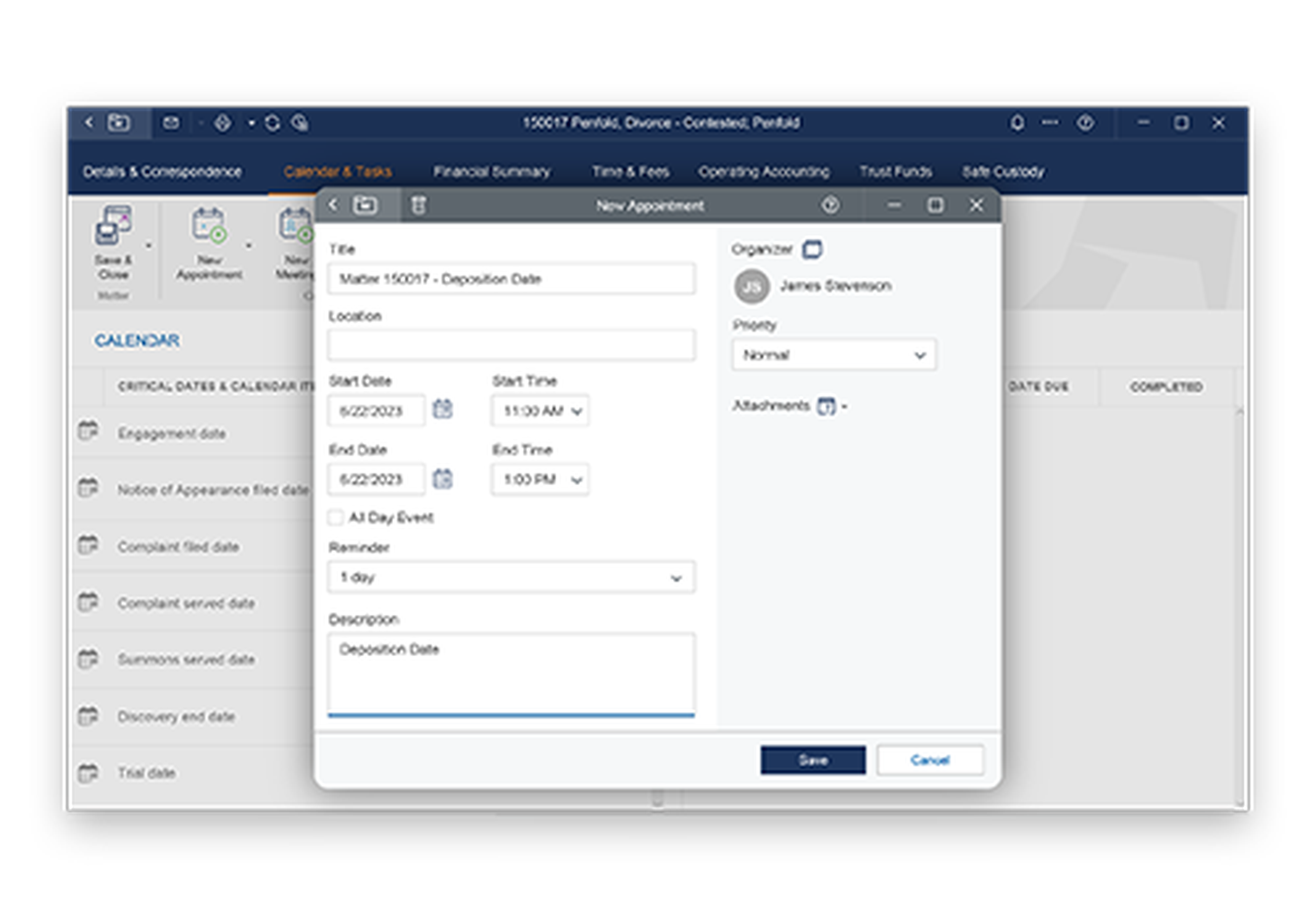The height and width of the screenshot is (921, 1316).
Task: Switch to Trust Funds tab
Action: (x=895, y=171)
